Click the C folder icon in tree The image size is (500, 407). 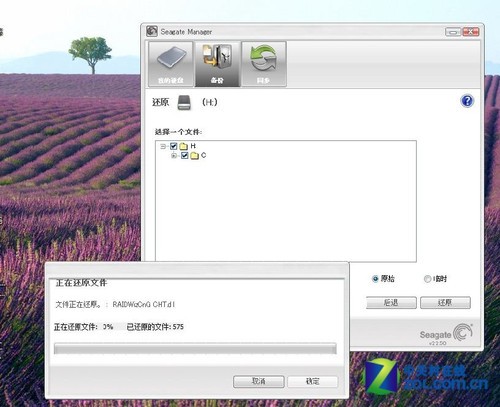[x=194, y=156]
